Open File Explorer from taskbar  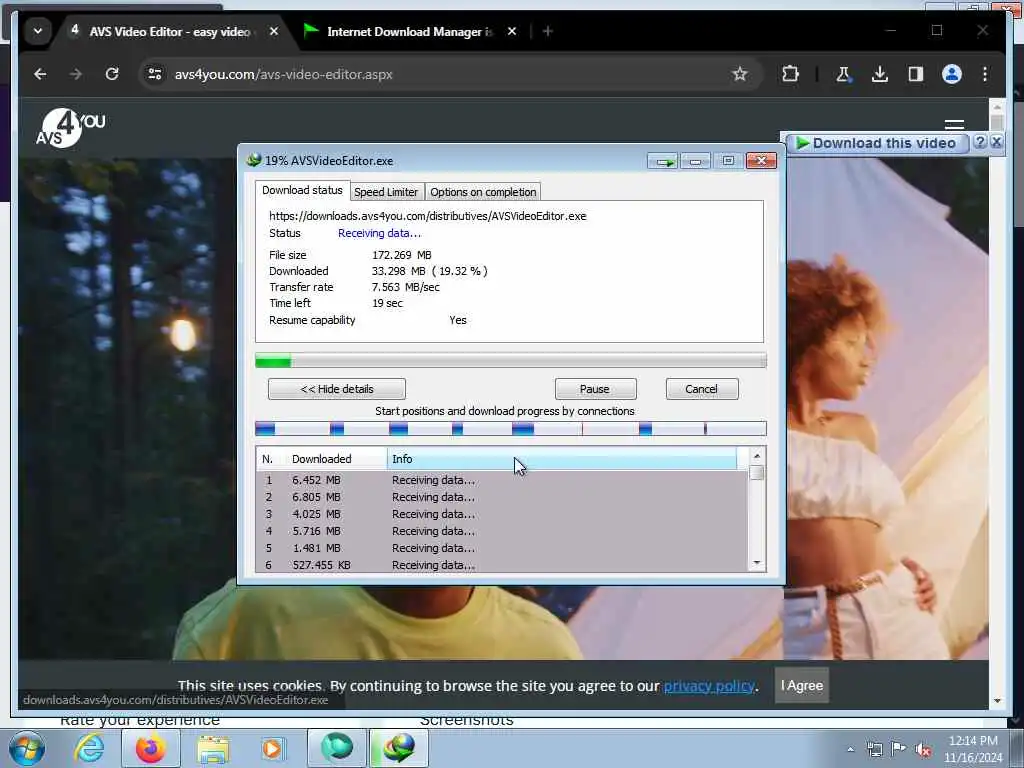click(x=213, y=748)
